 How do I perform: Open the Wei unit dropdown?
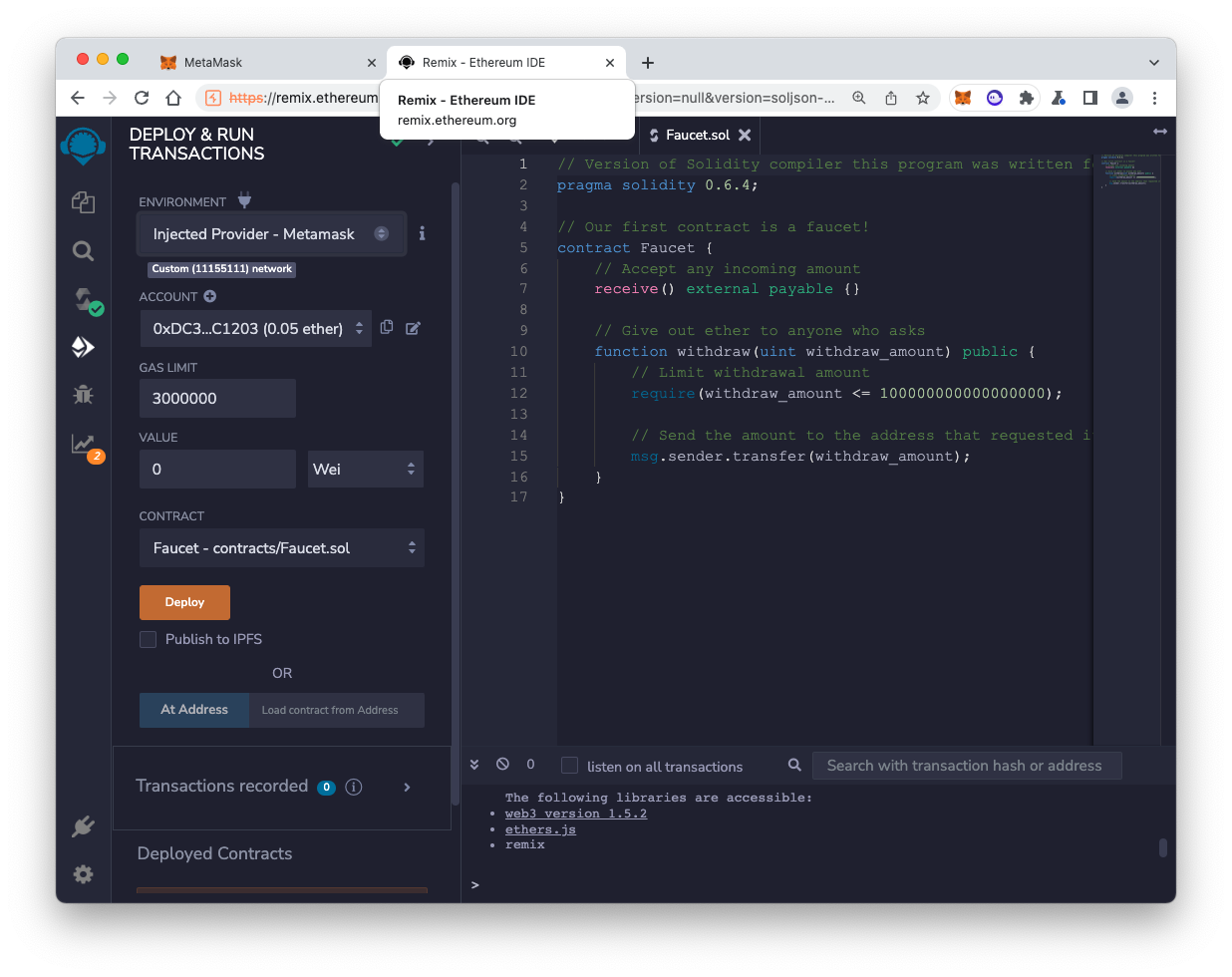coord(365,470)
